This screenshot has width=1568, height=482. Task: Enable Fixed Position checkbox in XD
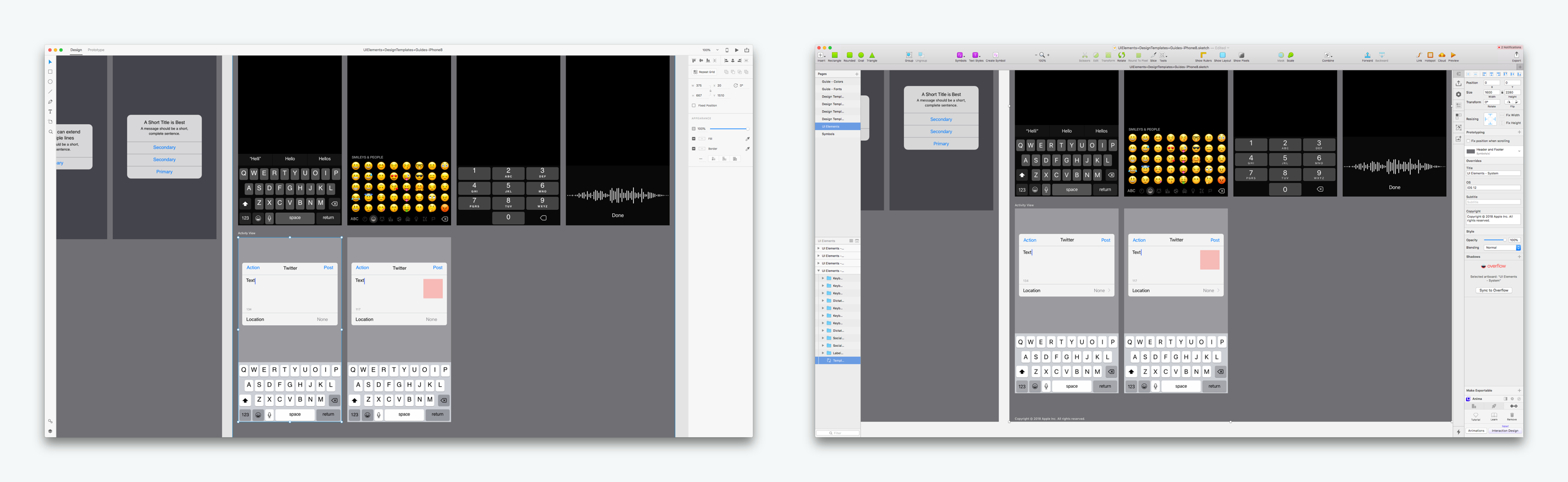tap(694, 106)
